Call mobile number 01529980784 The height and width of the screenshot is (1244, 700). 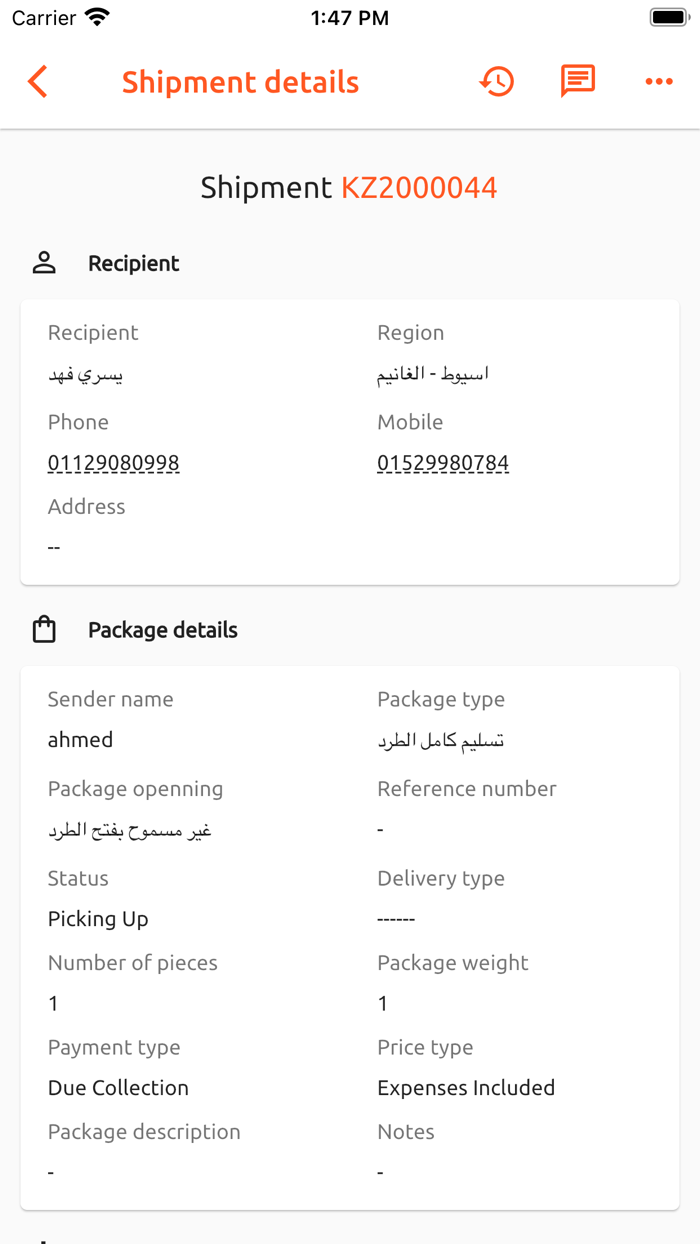tap(443, 463)
